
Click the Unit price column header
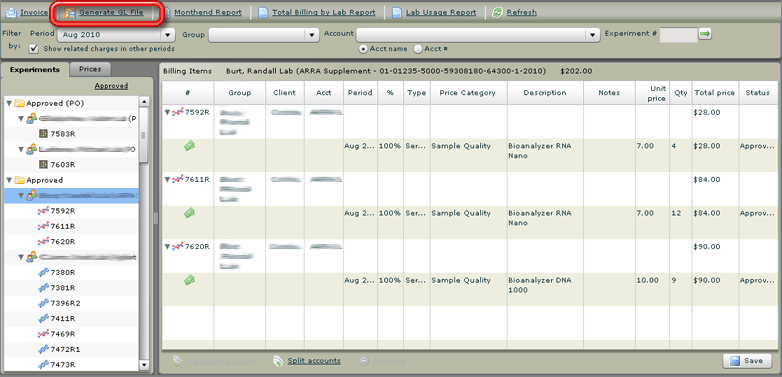[652, 93]
